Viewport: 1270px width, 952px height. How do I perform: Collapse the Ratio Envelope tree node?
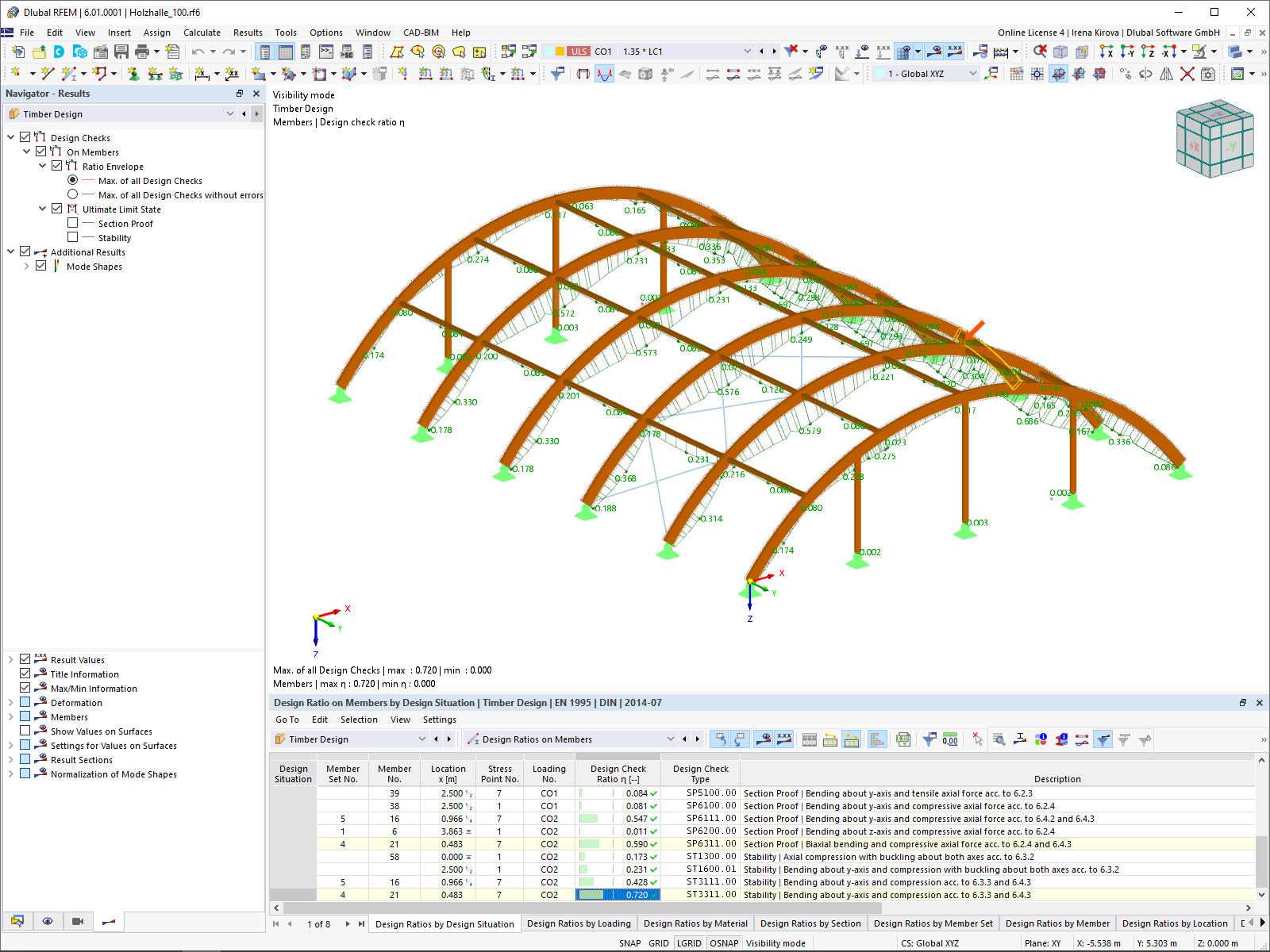(x=43, y=166)
